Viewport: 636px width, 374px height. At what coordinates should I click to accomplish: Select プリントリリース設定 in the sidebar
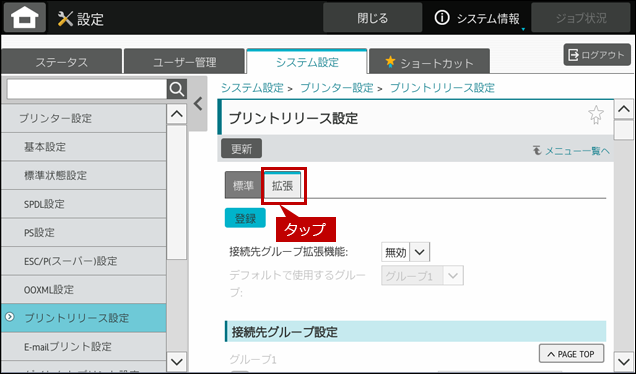coord(84,318)
